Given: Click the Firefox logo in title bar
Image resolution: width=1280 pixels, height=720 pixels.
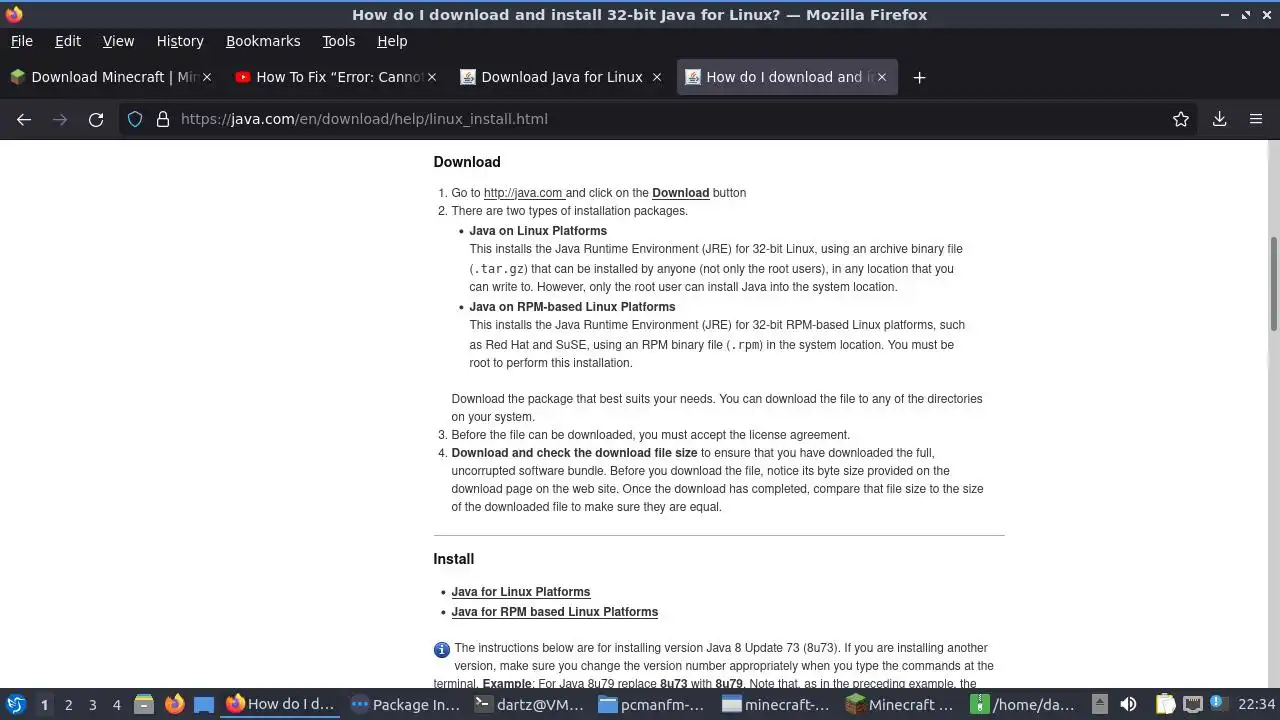Looking at the screenshot, I should pyautogui.click(x=14, y=14).
